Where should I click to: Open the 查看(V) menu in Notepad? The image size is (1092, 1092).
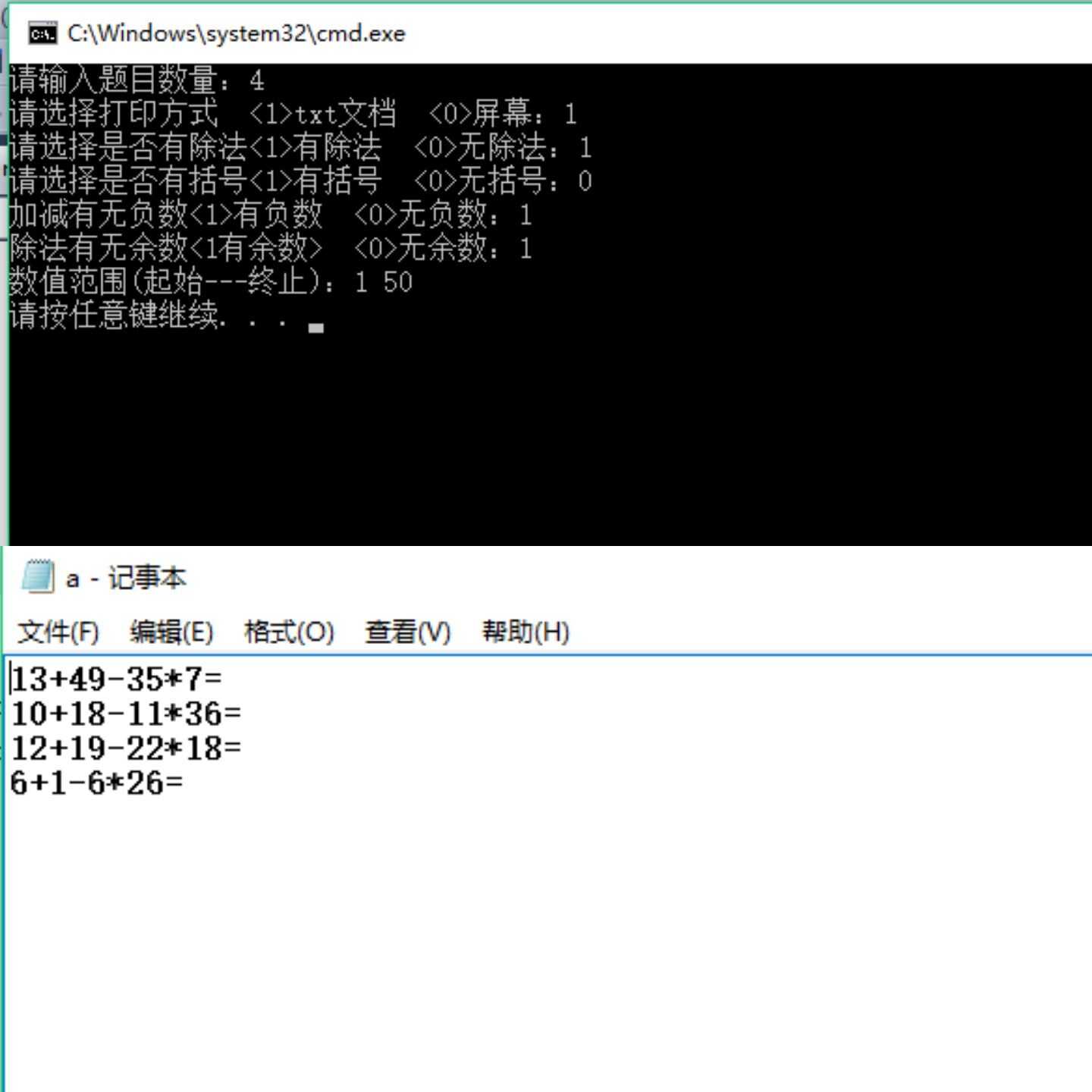[x=408, y=632]
